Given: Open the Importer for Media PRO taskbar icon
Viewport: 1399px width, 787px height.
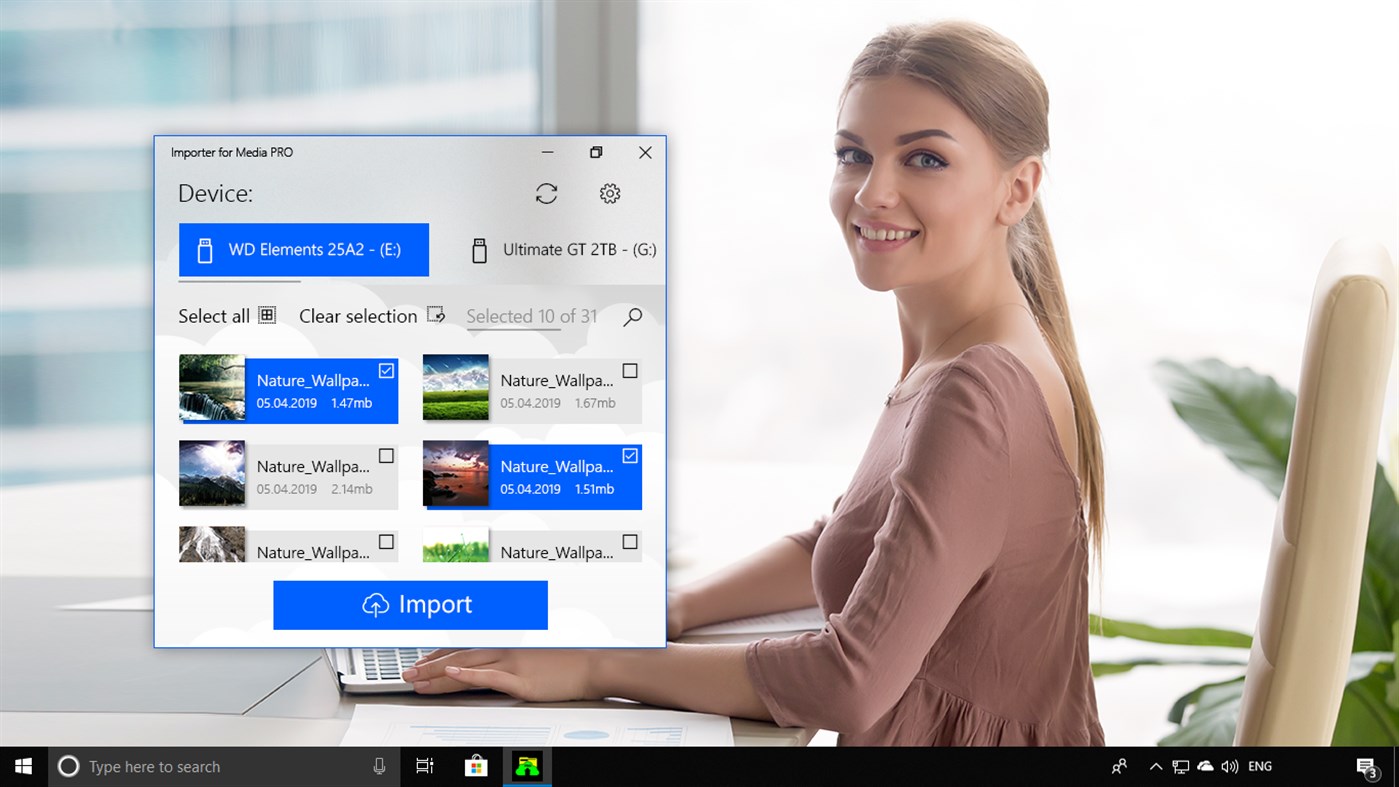Looking at the screenshot, I should click(525, 766).
